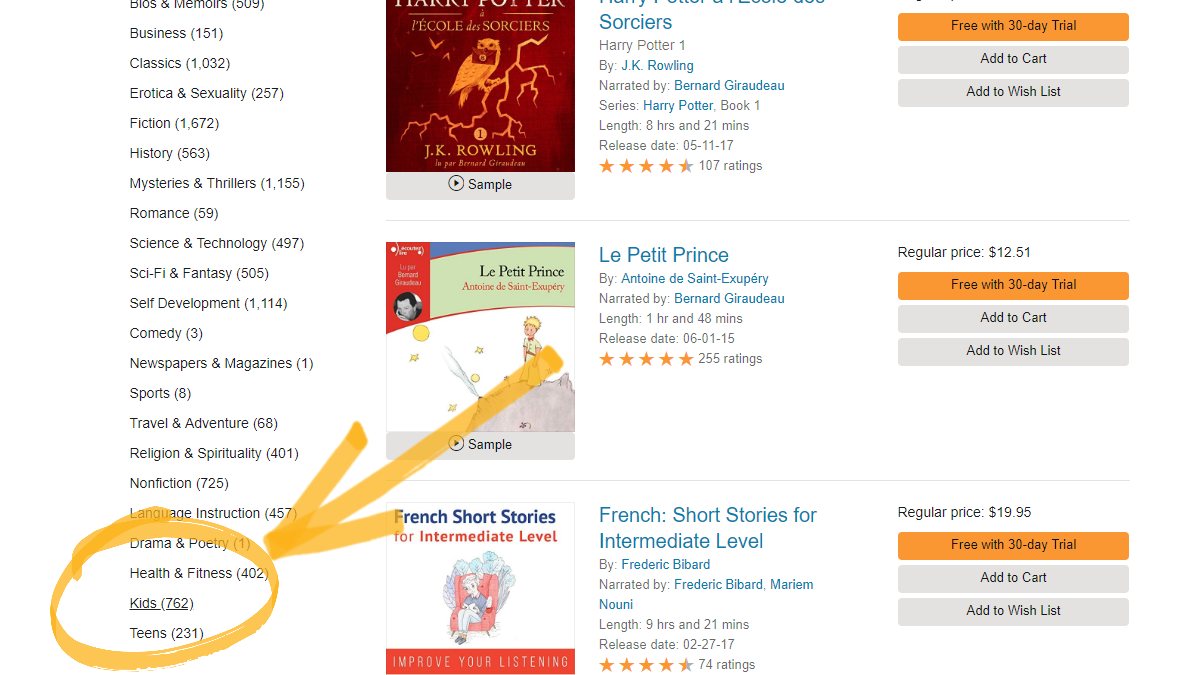Viewport: 1200px width, 675px height.
Task: Play the Le Petit Prince sample
Action: click(x=480, y=444)
